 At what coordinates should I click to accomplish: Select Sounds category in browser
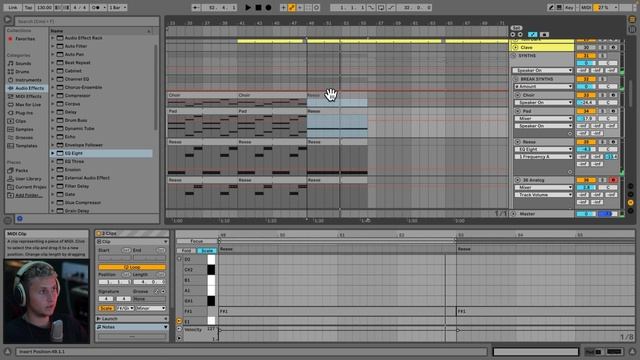pyautogui.click(x=23, y=63)
